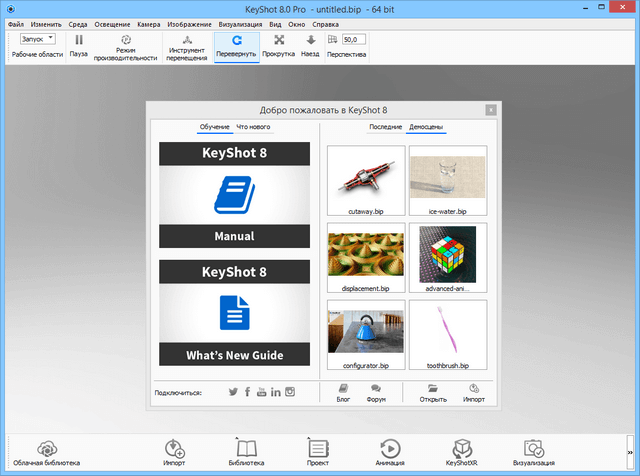Viewport: 640px width, 476px height.
Task: Toggle the Library (Библиотека) panel
Action: coord(246,449)
